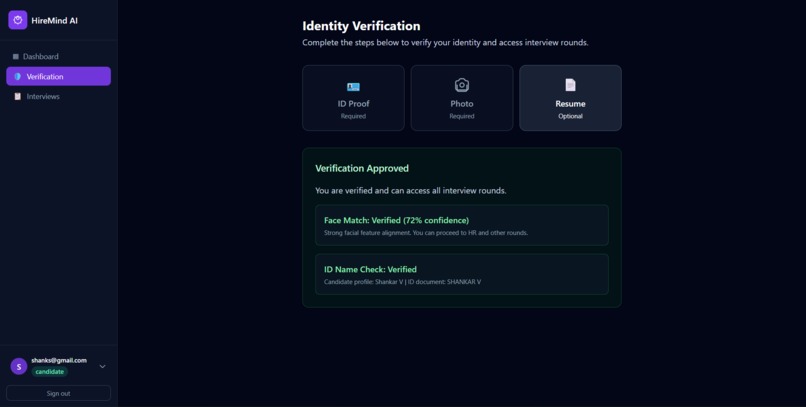
Task: Click the Identity Verification heading
Action: pyautogui.click(x=361, y=26)
